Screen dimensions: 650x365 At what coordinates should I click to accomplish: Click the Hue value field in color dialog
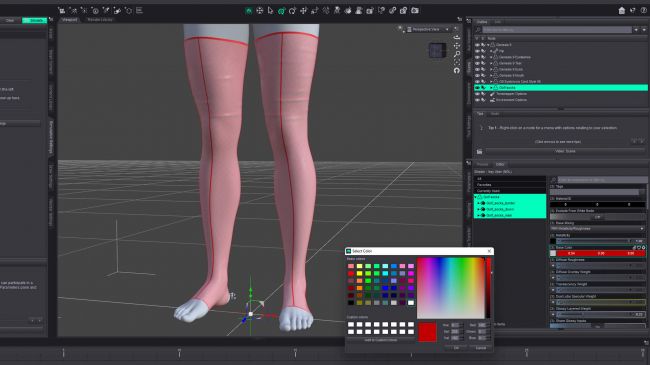(x=456, y=325)
